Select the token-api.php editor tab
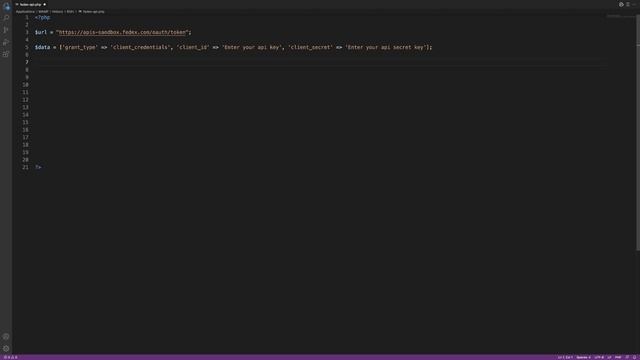This screenshot has height=360, width=640. [31, 4]
